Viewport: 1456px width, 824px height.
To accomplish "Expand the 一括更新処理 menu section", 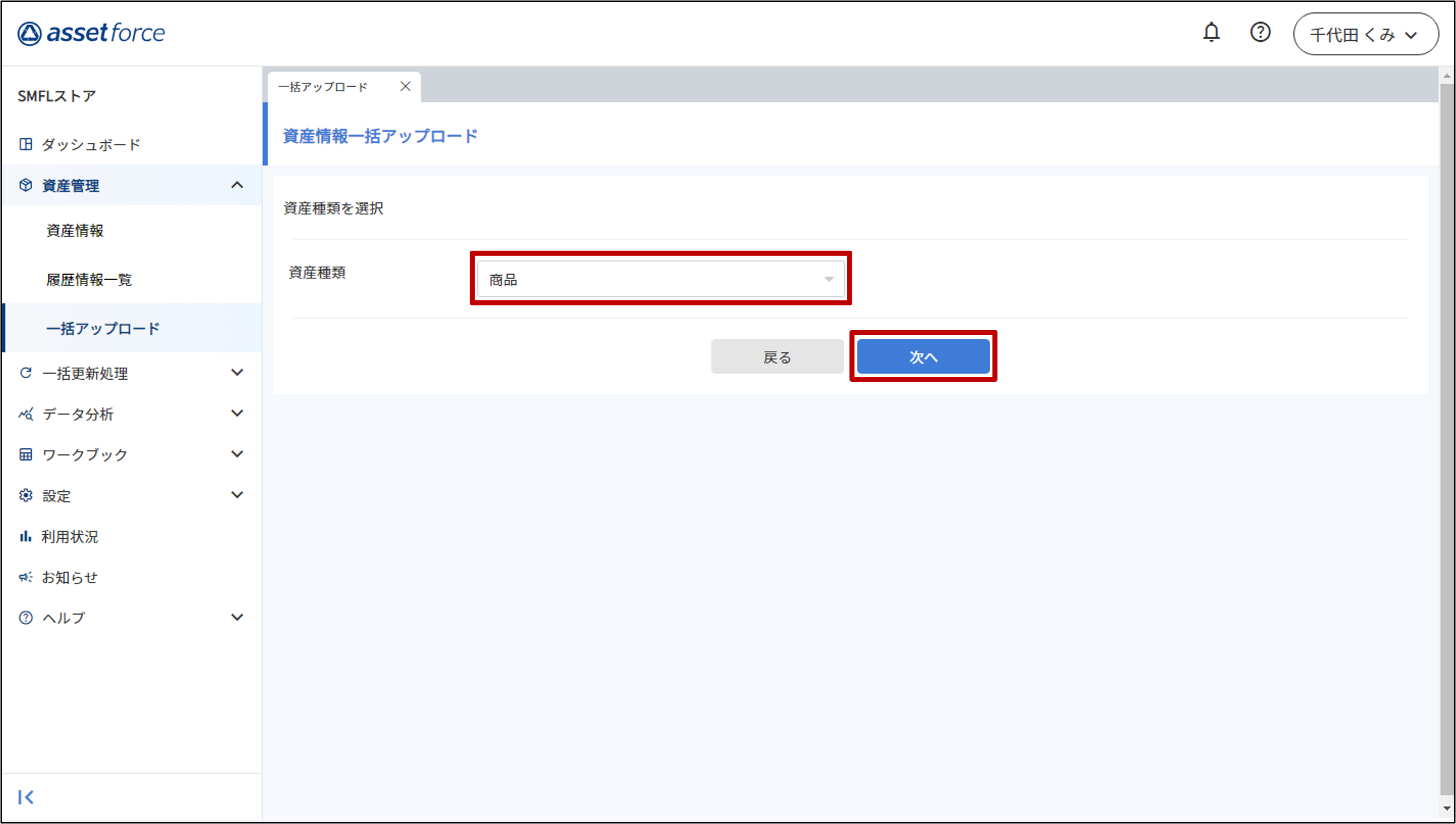I will point(237,372).
